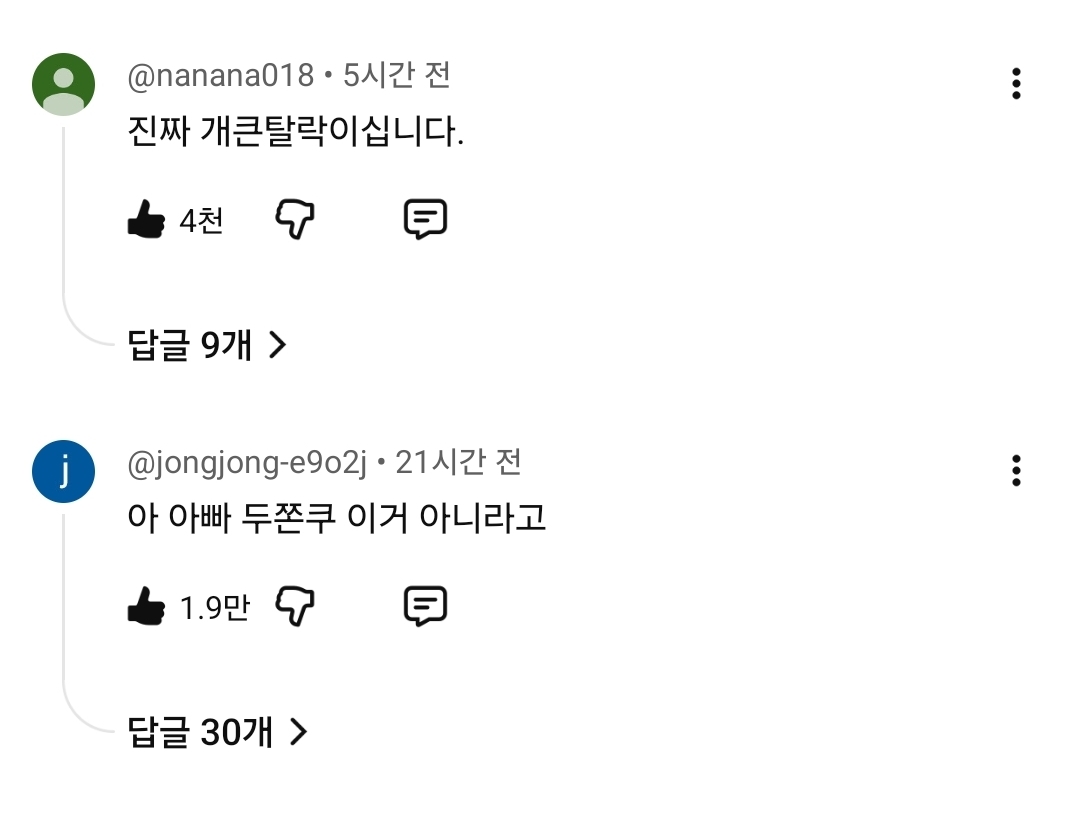Viewport: 1079px width, 813px height.
Task: Dislike the comment by @jongjong-e9o2j
Action: coord(295,606)
